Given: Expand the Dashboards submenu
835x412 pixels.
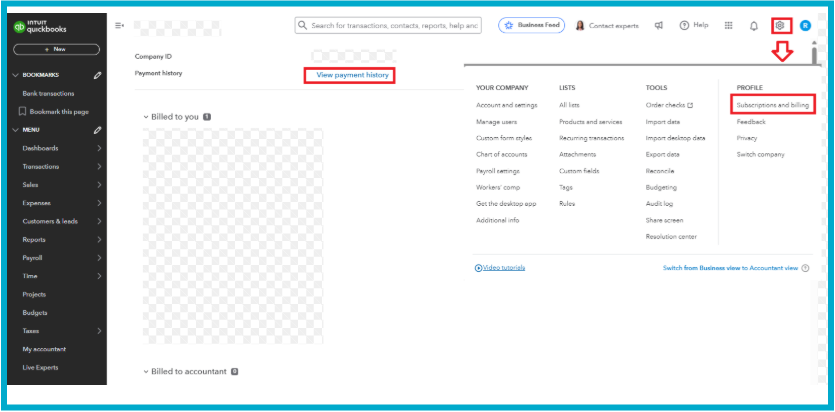Looking at the screenshot, I should pyautogui.click(x=99, y=149).
